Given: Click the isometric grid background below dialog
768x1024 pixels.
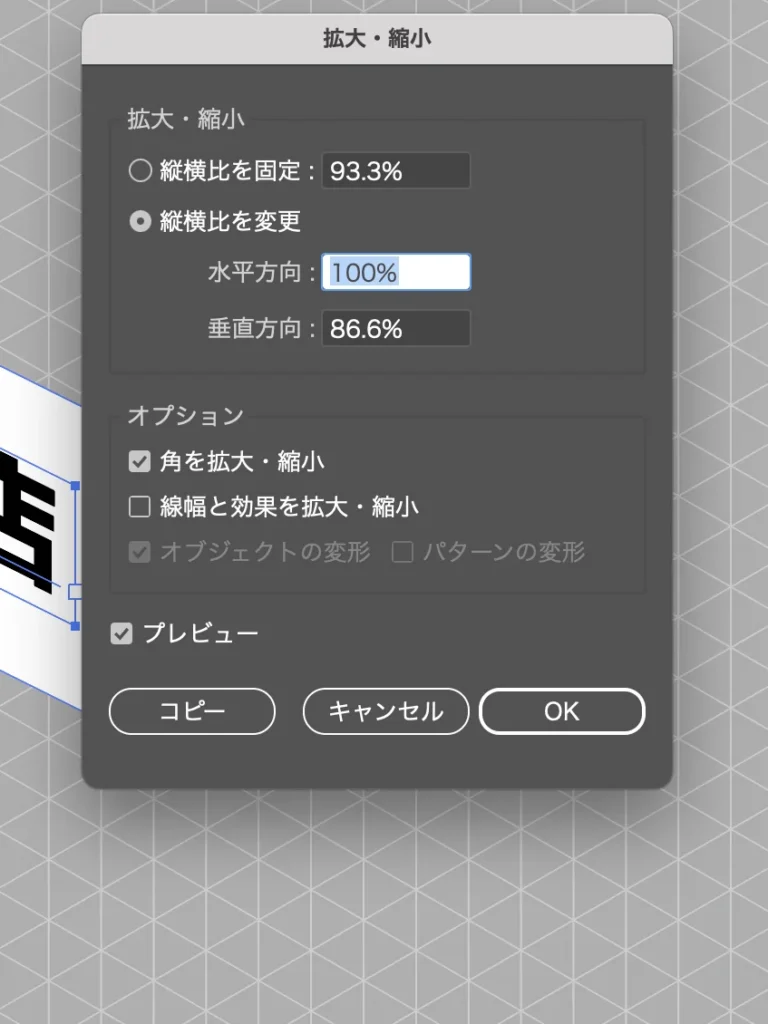Looking at the screenshot, I should point(384,908).
